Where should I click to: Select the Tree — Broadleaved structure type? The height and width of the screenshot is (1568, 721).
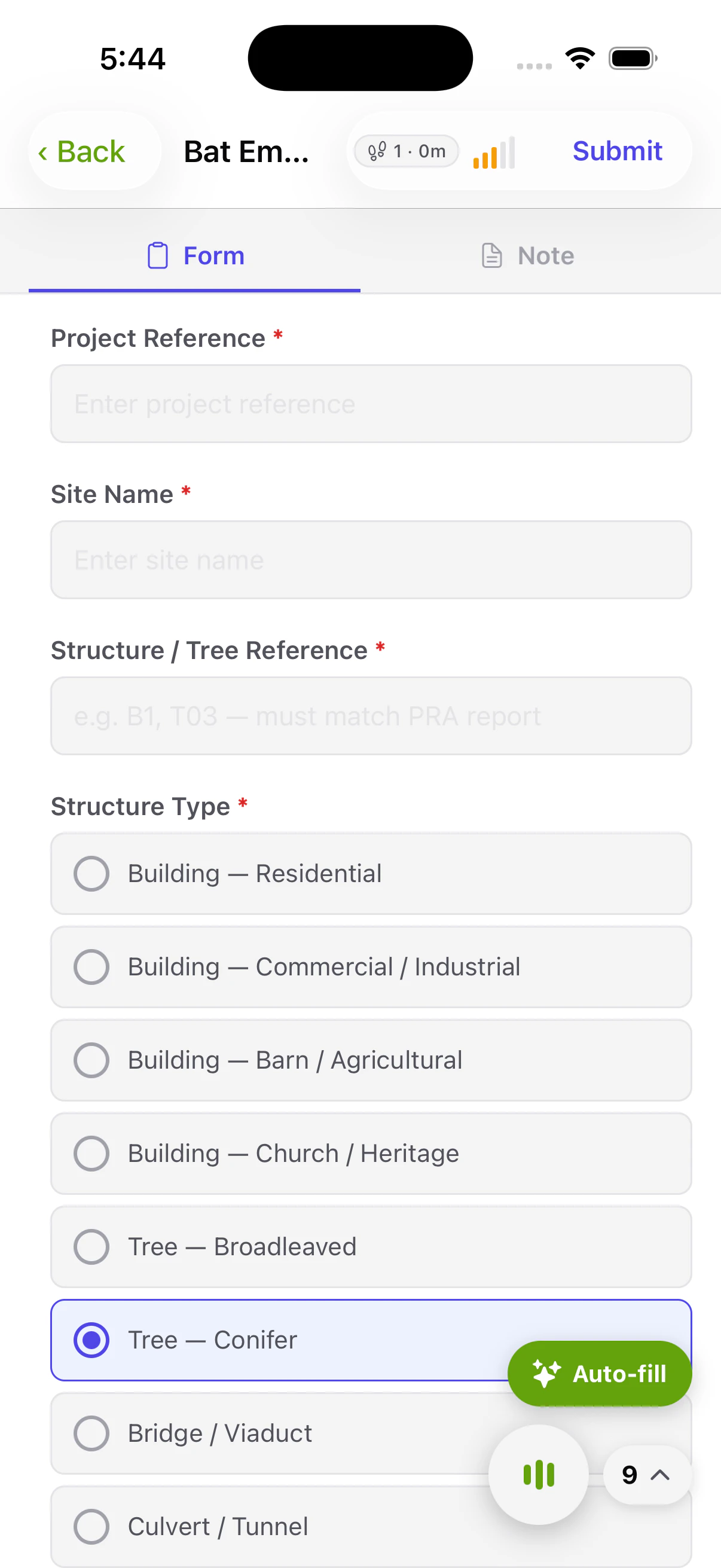pyautogui.click(x=371, y=1247)
